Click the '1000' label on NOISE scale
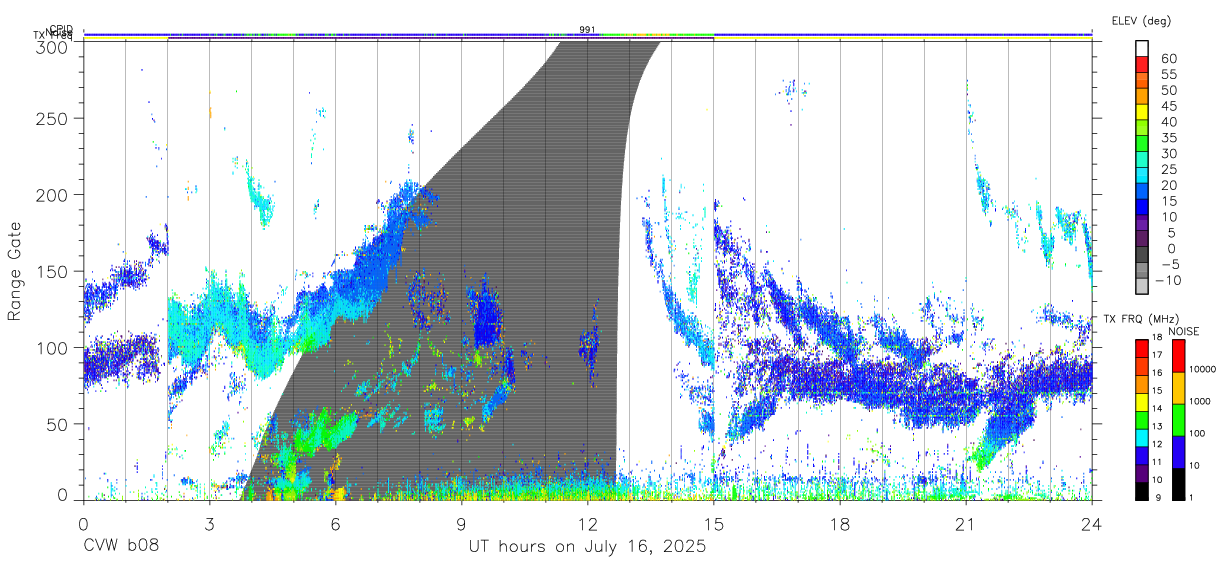This screenshot has height=567, width=1228. click(x=1202, y=401)
